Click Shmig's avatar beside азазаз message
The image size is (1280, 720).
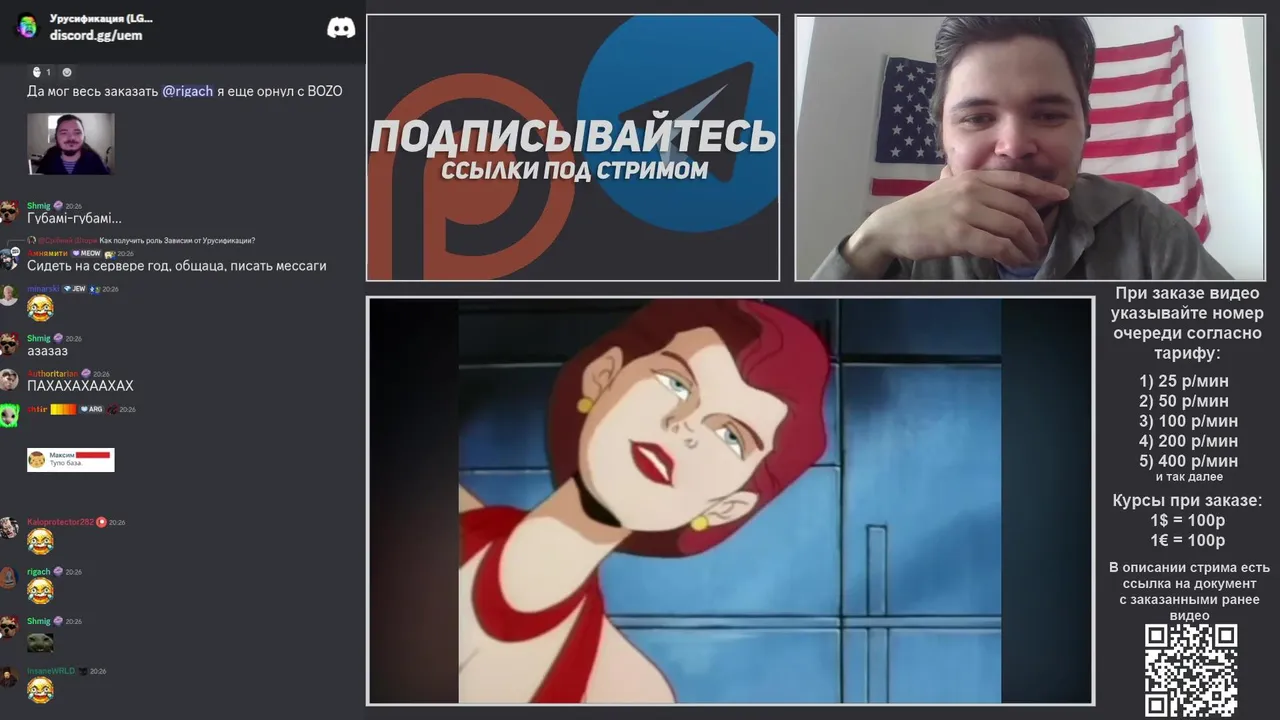(x=9, y=344)
